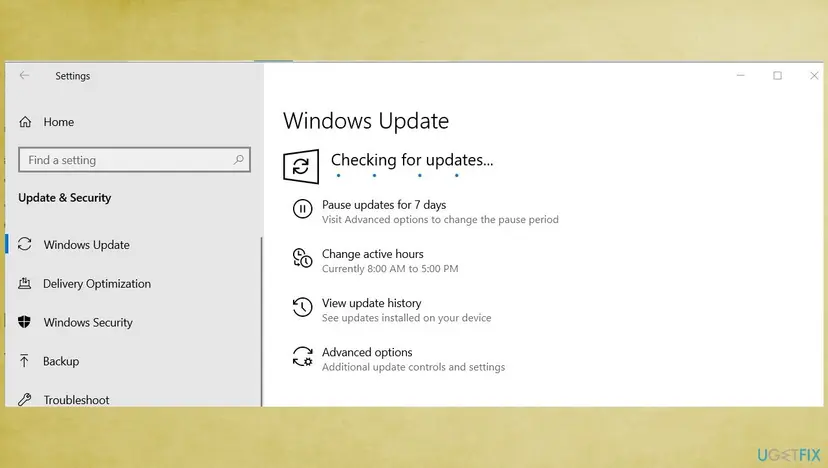Click the Advanced options gear-sync icon
Screen dimensions: 828x468
click(303, 356)
